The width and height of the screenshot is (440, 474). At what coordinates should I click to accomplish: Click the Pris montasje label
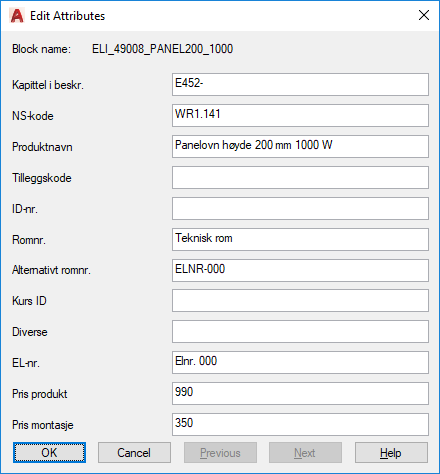43,425
